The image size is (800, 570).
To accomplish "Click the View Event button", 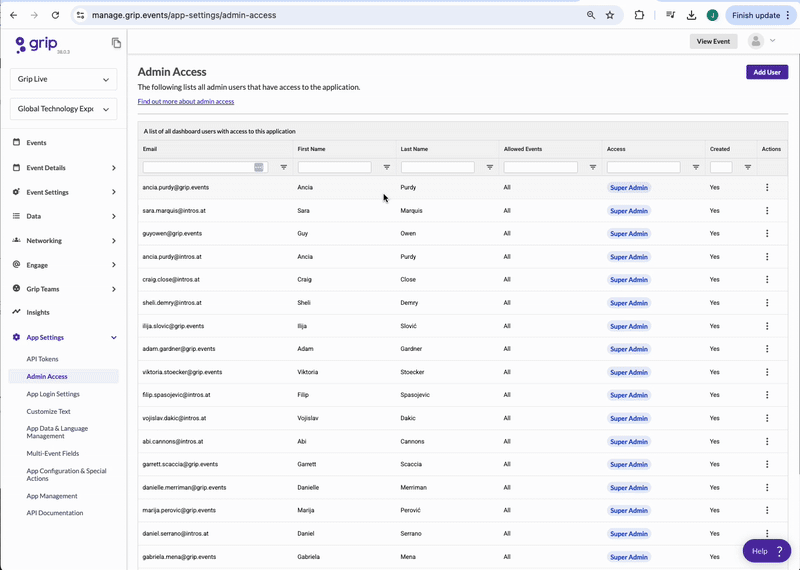I will (713, 41).
